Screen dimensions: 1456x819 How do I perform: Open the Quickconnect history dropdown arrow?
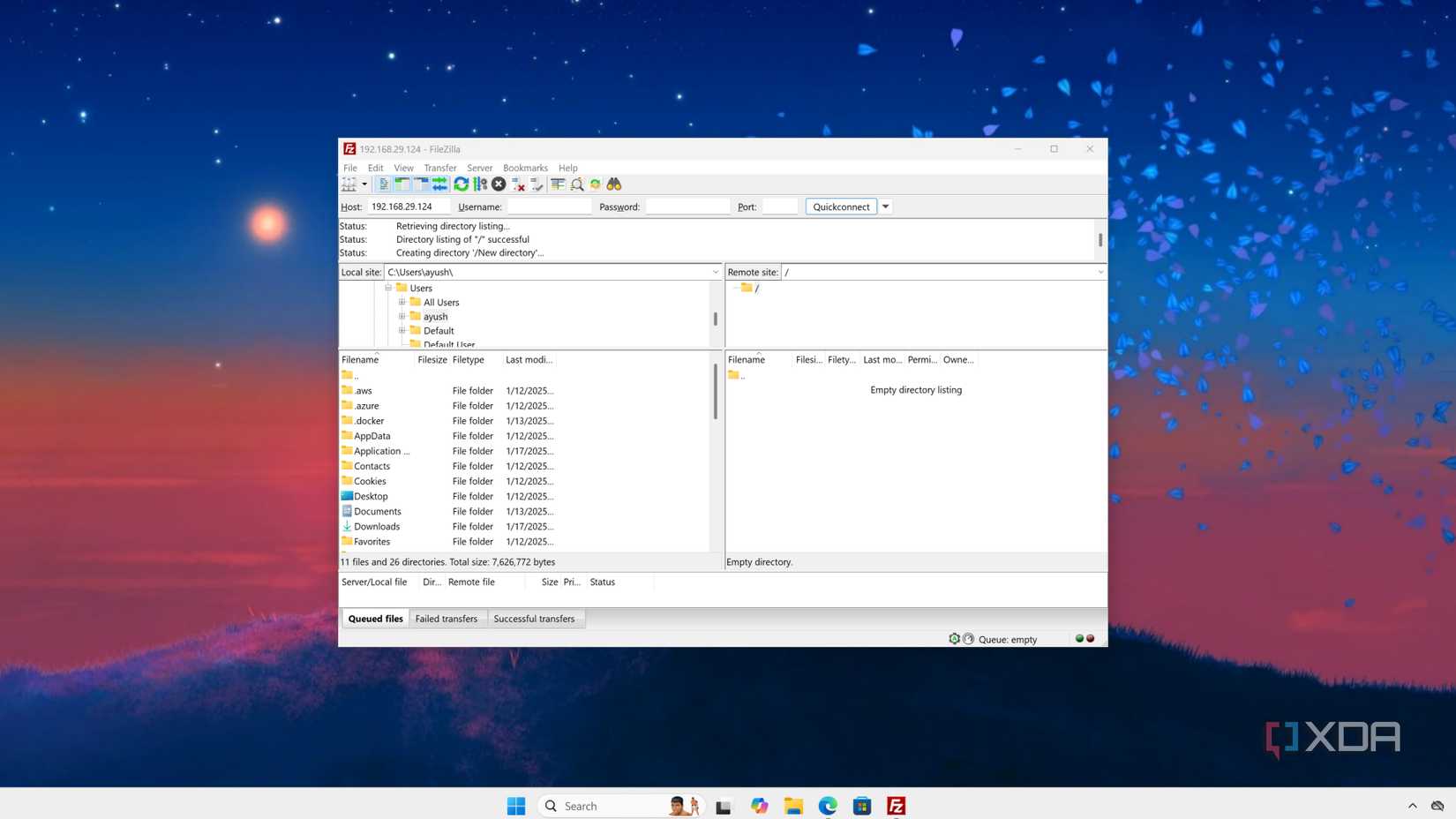click(885, 207)
